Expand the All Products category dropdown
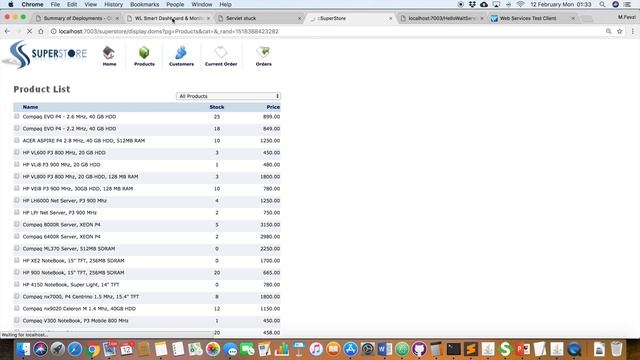 (x=228, y=96)
